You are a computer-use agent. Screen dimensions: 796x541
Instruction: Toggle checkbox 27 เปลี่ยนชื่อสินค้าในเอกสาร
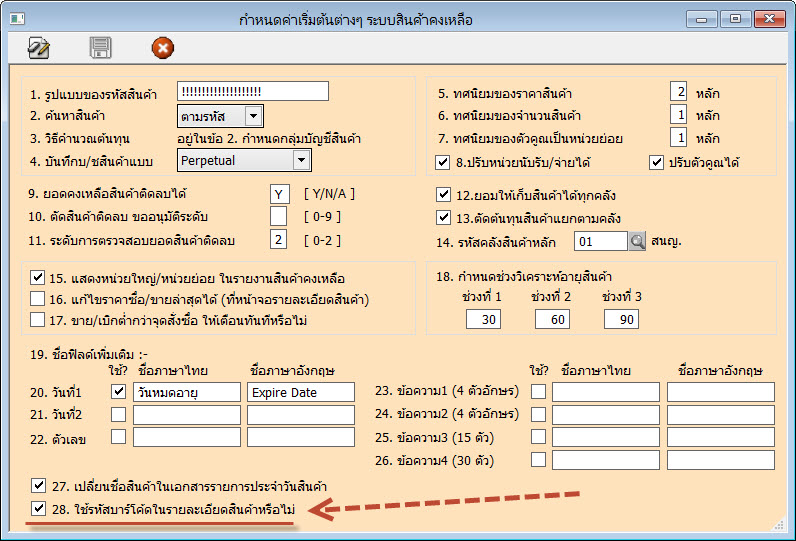point(38,485)
